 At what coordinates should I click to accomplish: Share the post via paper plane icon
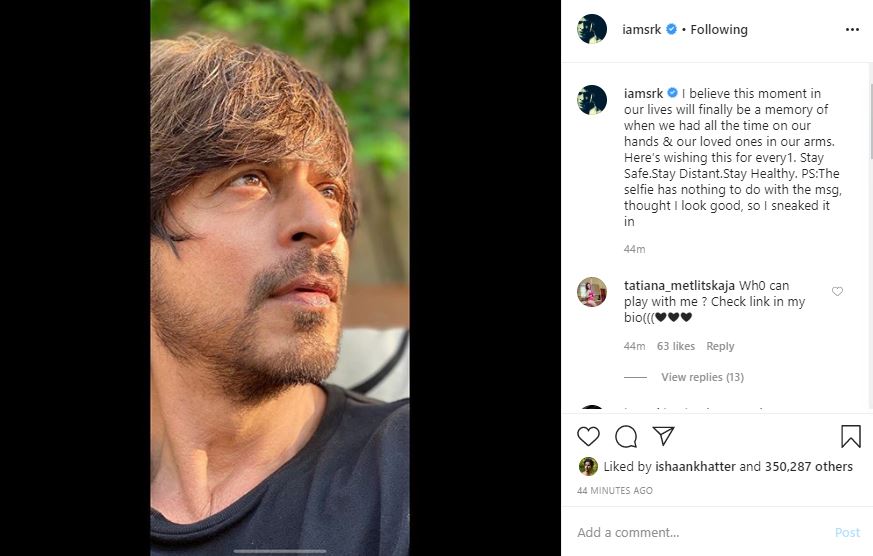click(663, 436)
